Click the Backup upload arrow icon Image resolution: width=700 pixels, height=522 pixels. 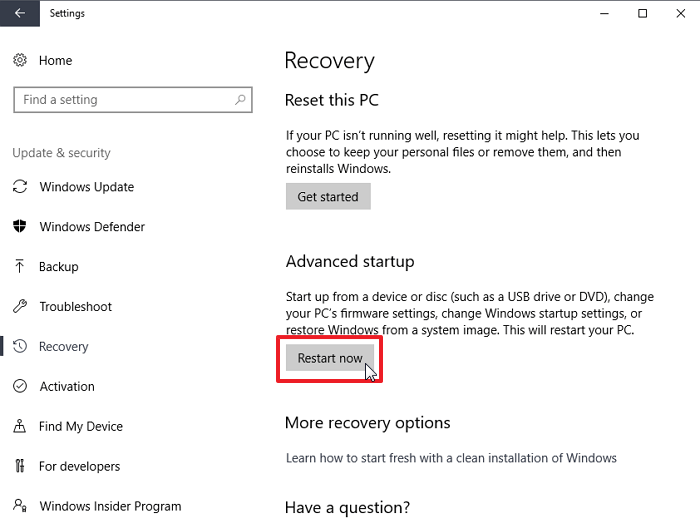click(x=20, y=267)
